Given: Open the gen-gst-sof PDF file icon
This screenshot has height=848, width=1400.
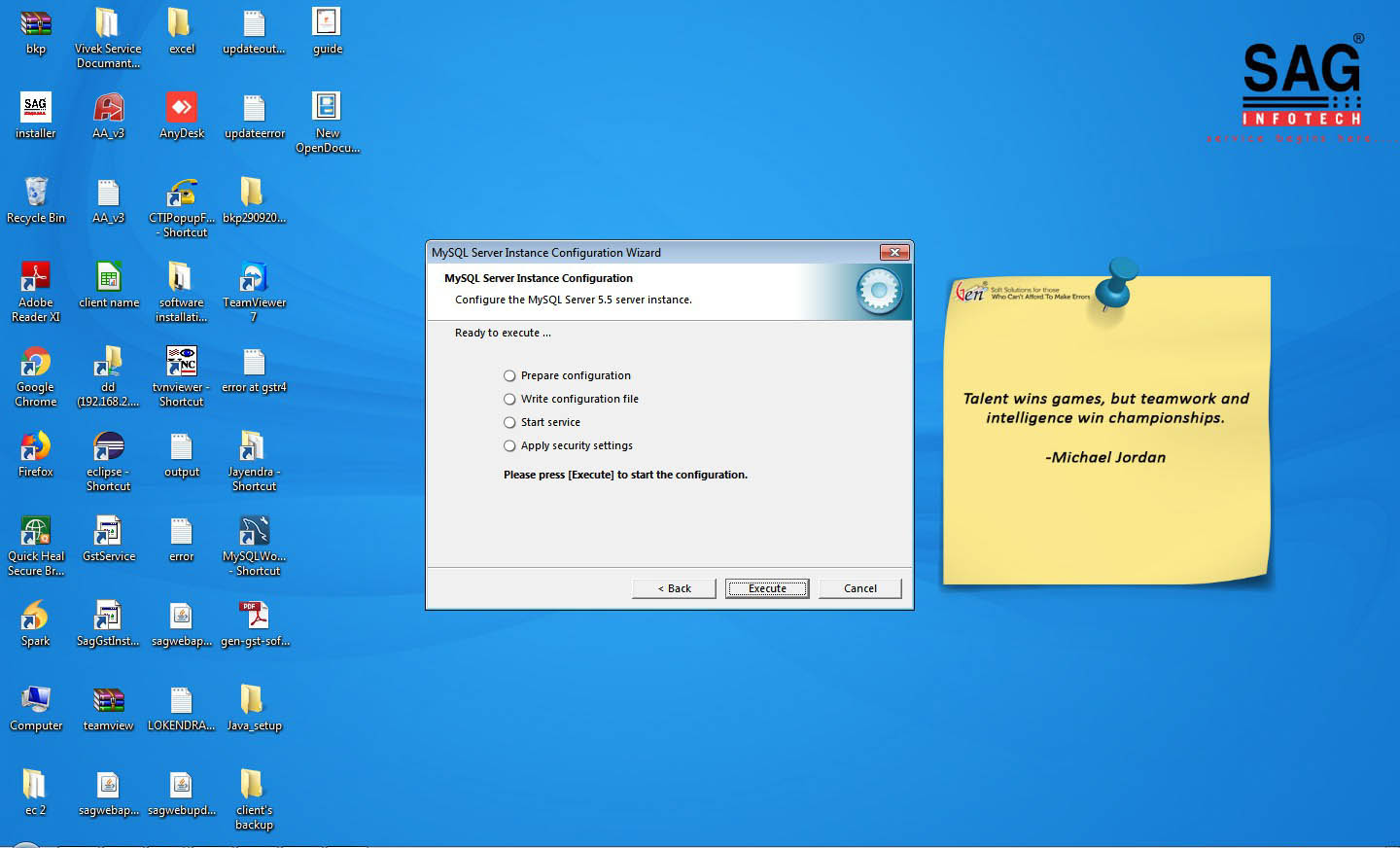Looking at the screenshot, I should coord(254,617).
